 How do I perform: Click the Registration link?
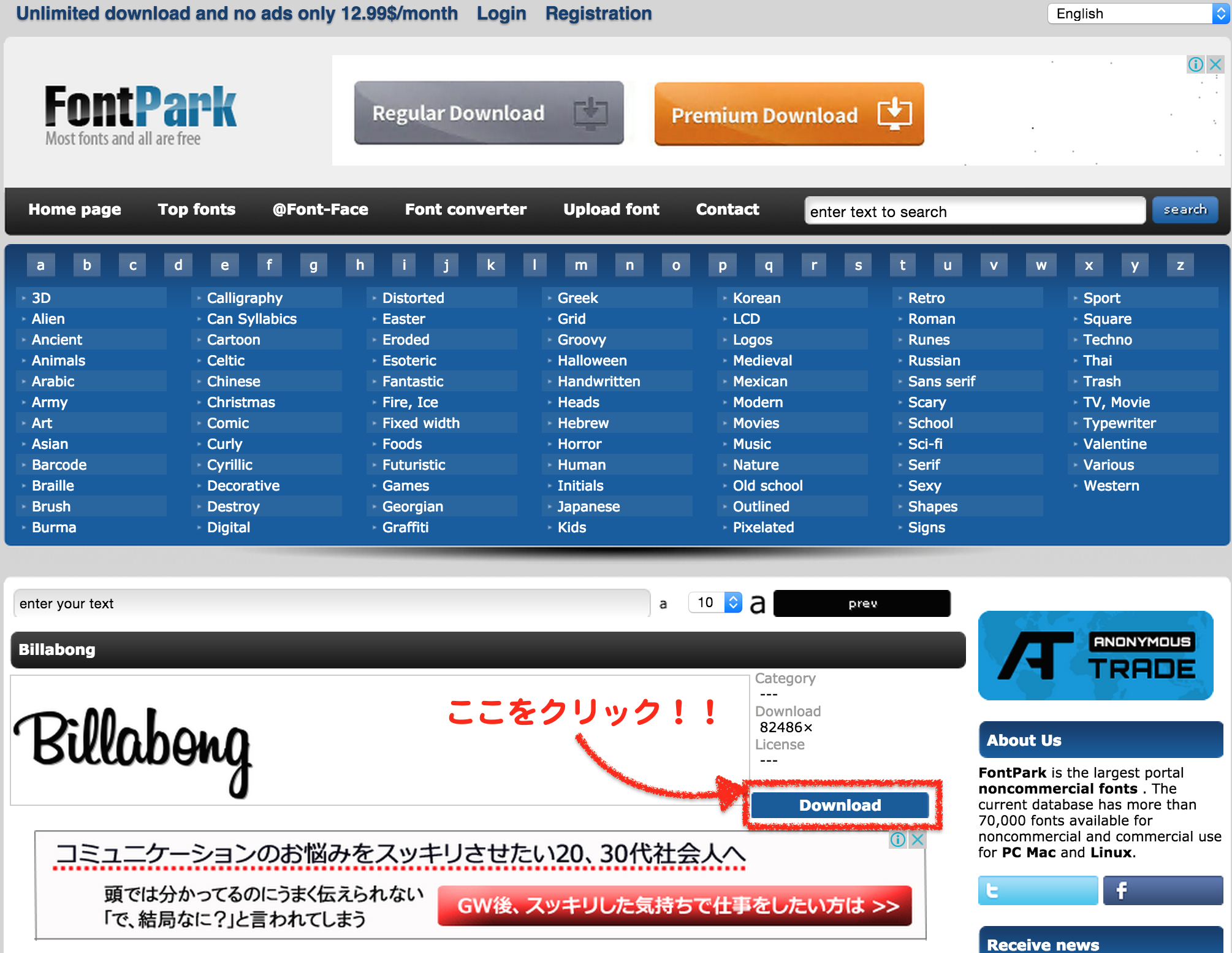[x=598, y=13]
